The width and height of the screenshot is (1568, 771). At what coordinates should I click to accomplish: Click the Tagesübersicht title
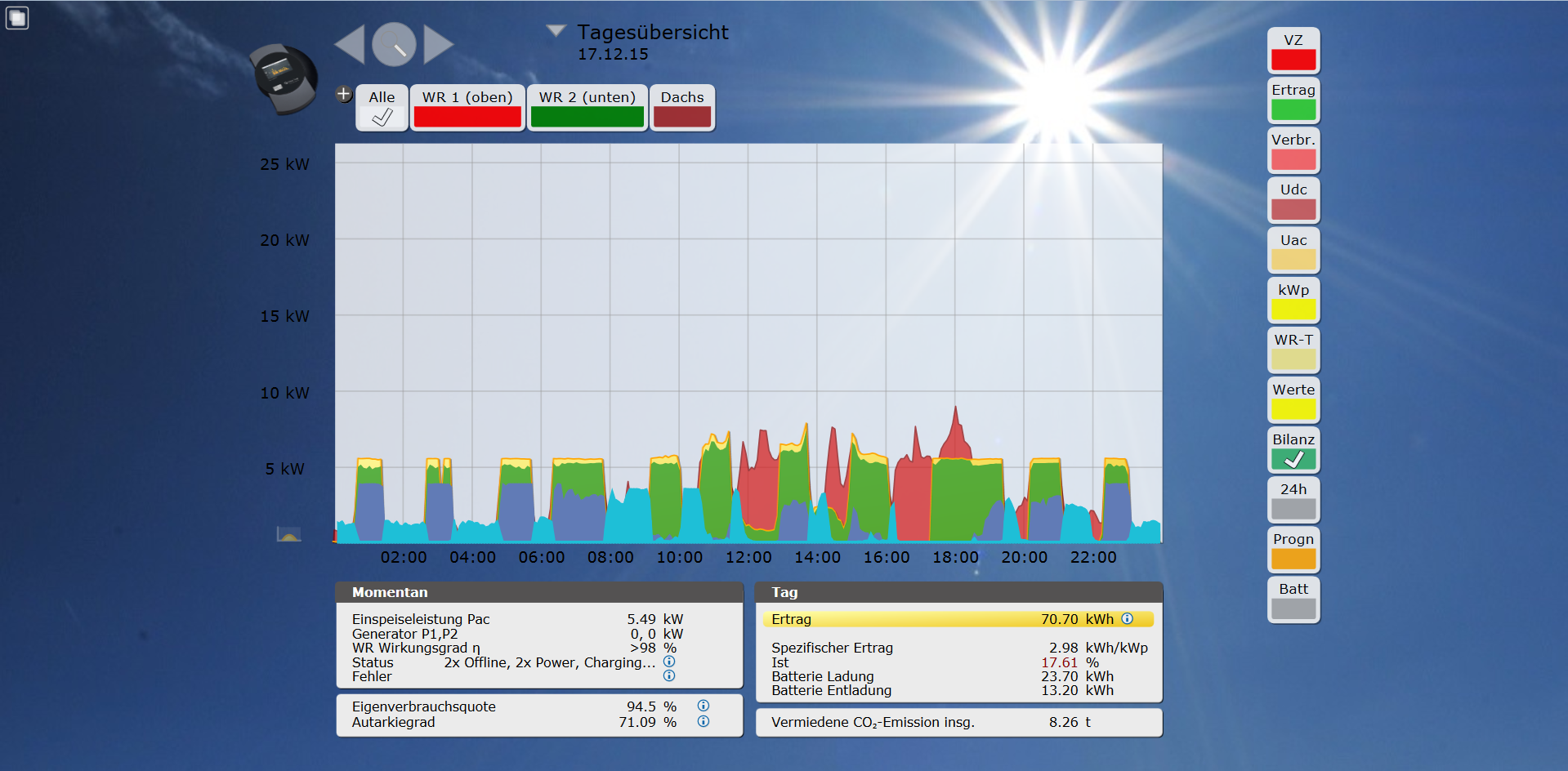coord(653,32)
